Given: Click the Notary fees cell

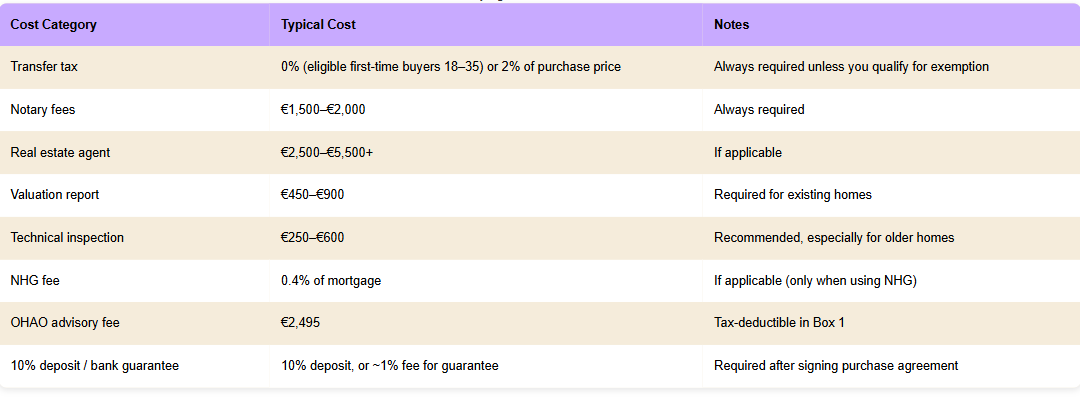Looking at the screenshot, I should (x=43, y=110).
